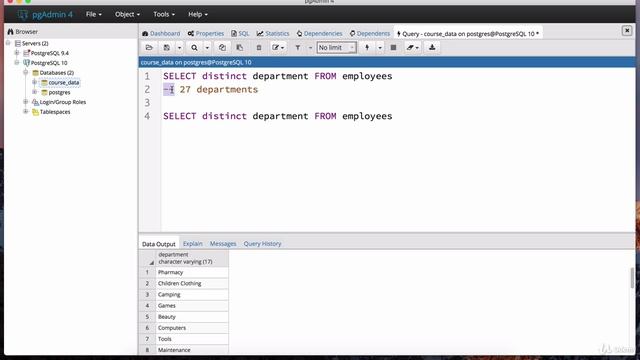Switch to the Messages tab
This screenshot has height=360, width=640.
[223, 244]
